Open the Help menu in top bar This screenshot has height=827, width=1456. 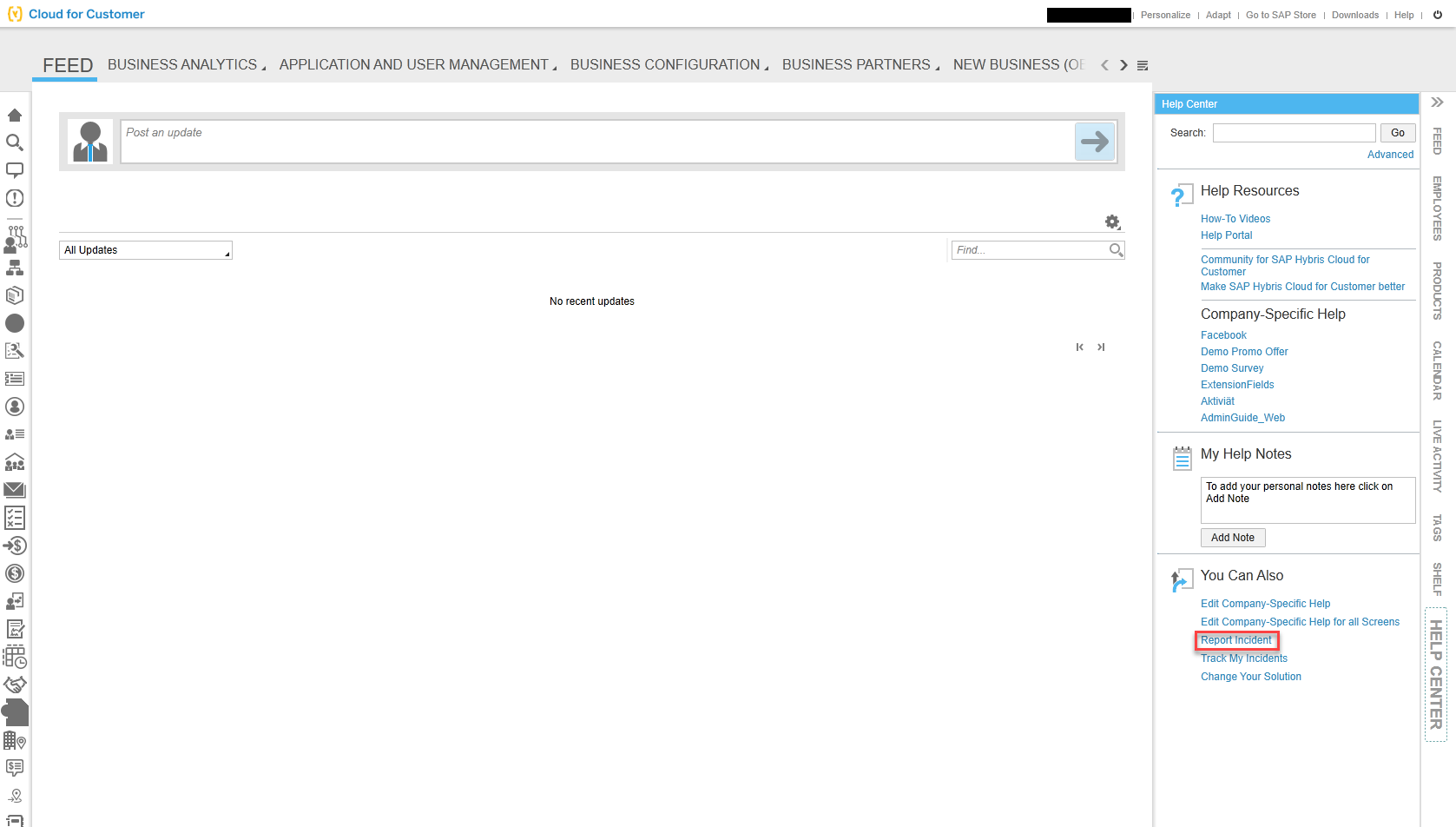1404,15
